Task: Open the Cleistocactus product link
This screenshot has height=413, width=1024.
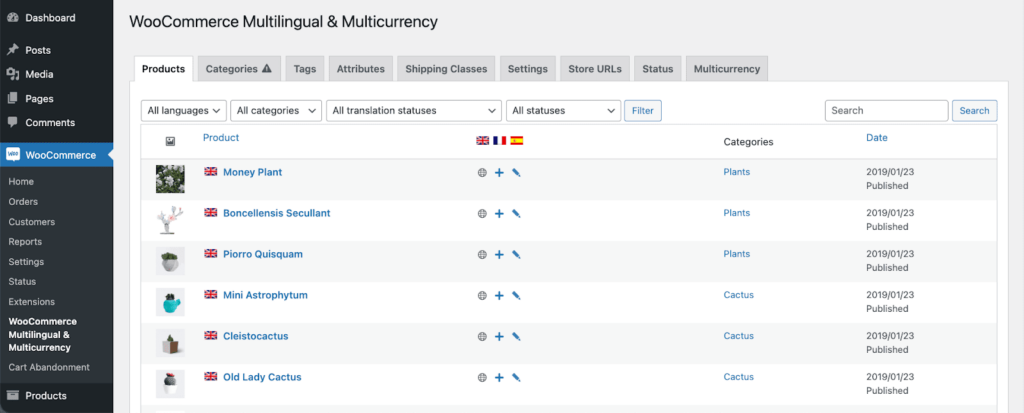Action: [255, 336]
